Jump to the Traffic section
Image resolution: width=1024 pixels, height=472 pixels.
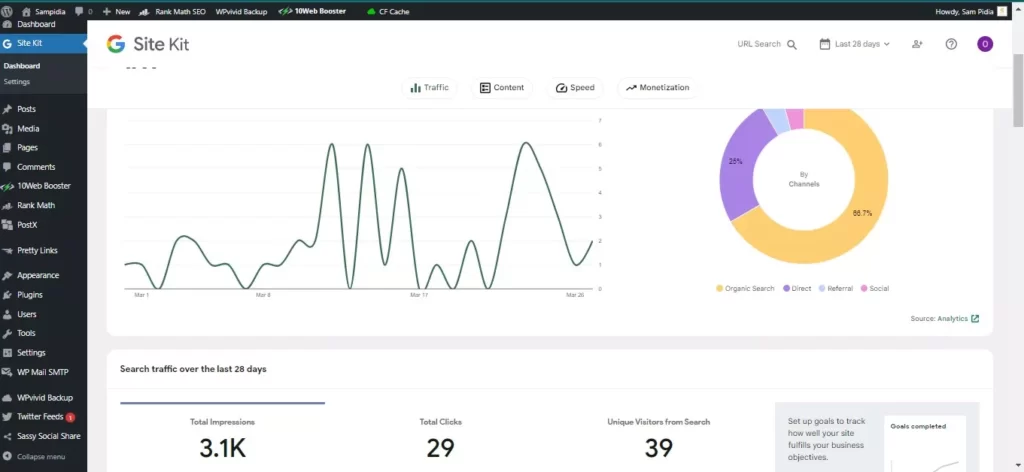point(430,87)
